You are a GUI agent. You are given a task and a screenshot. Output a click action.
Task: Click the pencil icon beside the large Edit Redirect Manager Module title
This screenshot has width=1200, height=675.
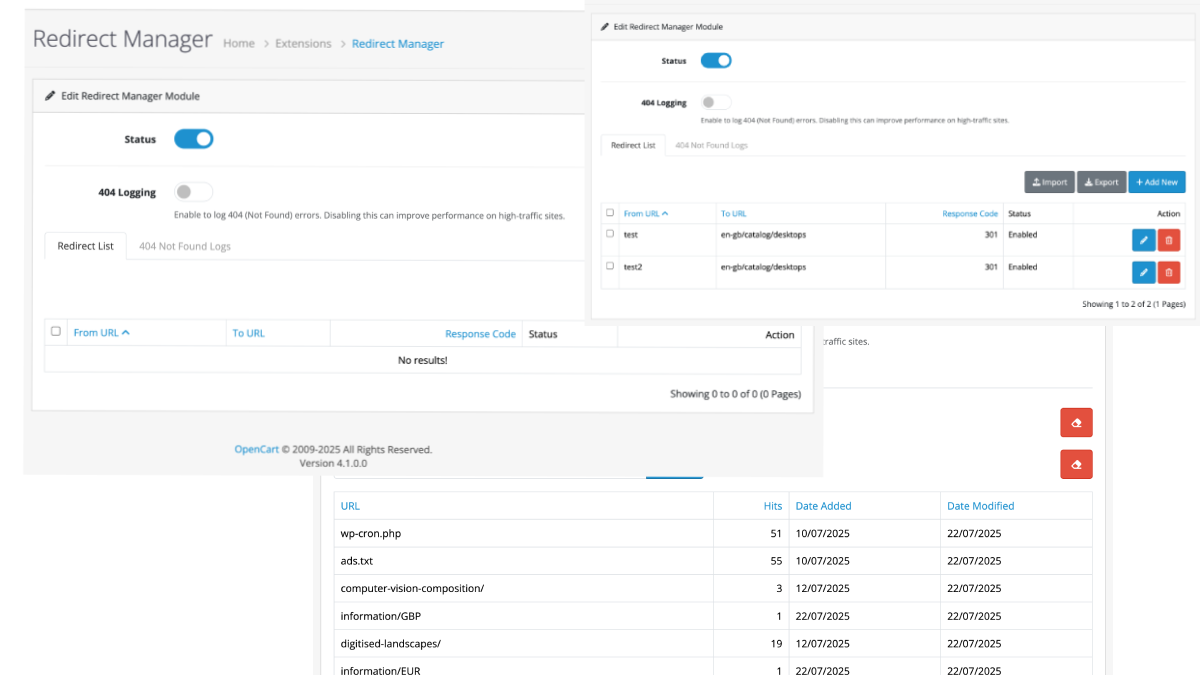[51, 96]
